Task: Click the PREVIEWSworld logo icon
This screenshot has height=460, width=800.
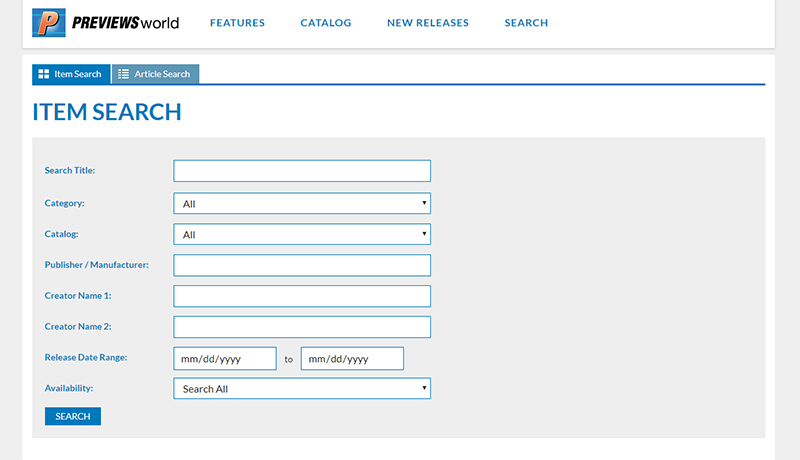Action: point(49,22)
